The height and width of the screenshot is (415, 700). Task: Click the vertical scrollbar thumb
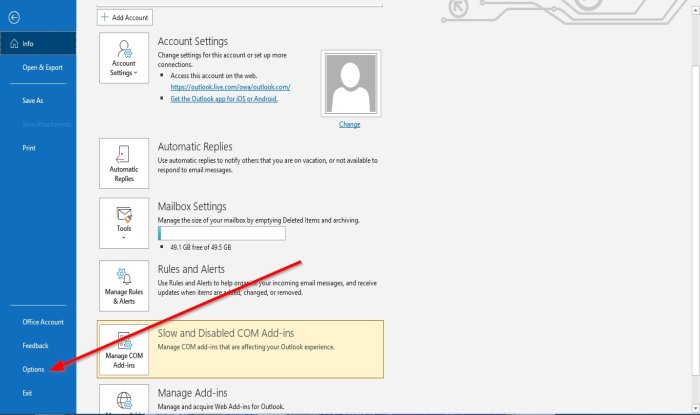pos(696,221)
